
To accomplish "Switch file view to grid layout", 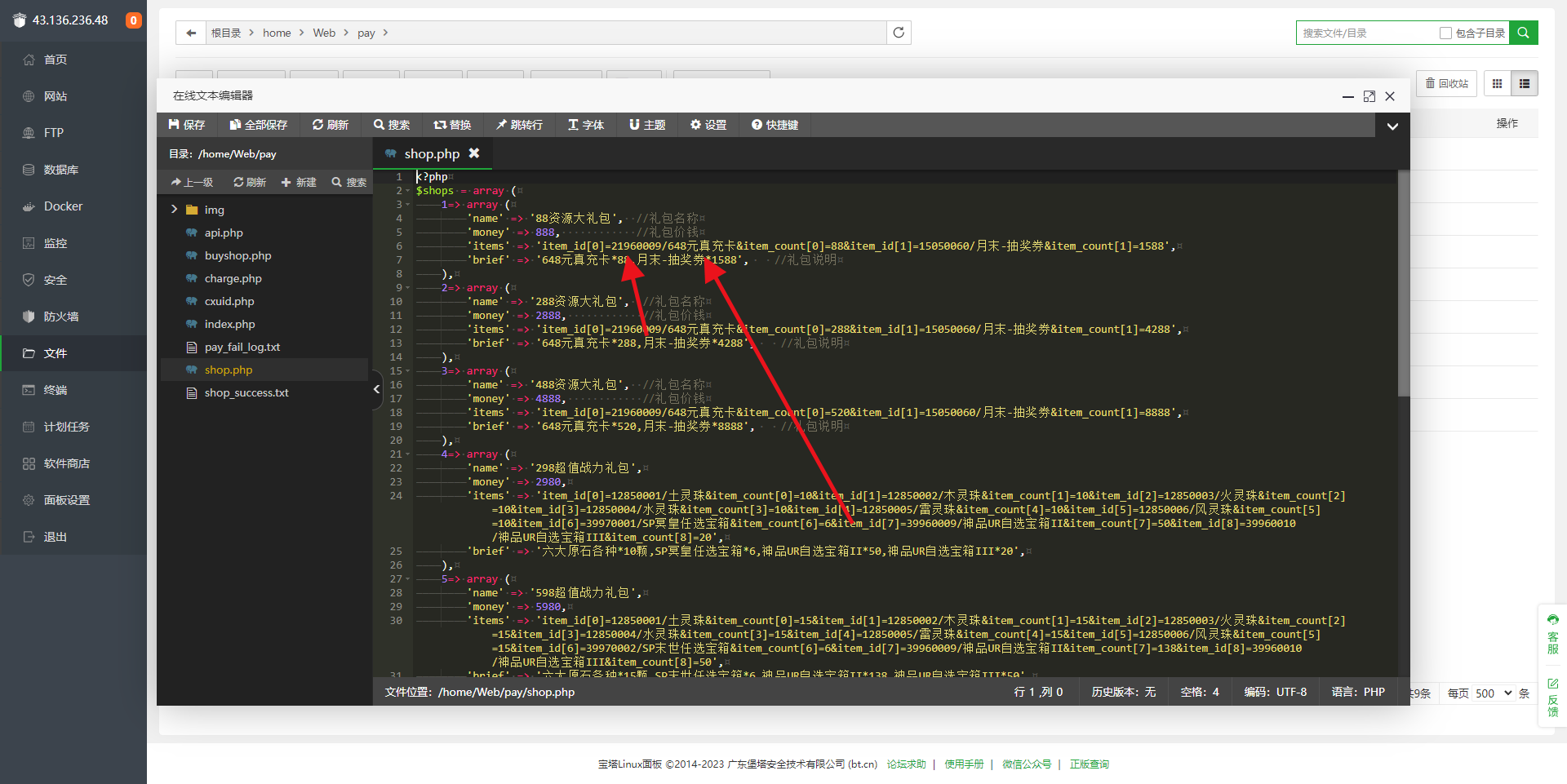I will pyautogui.click(x=1497, y=83).
